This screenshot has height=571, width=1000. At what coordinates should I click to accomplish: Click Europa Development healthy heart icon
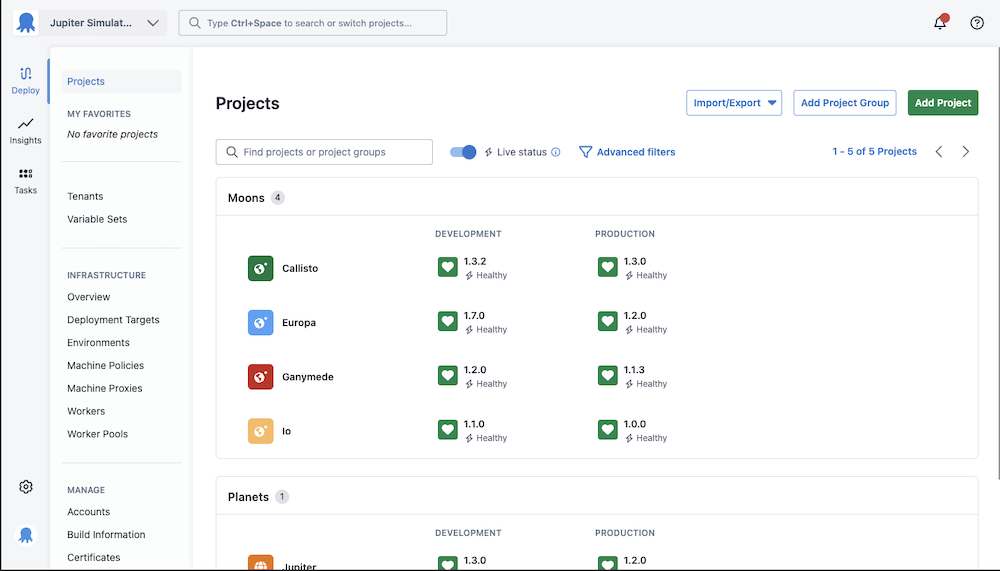(x=448, y=321)
